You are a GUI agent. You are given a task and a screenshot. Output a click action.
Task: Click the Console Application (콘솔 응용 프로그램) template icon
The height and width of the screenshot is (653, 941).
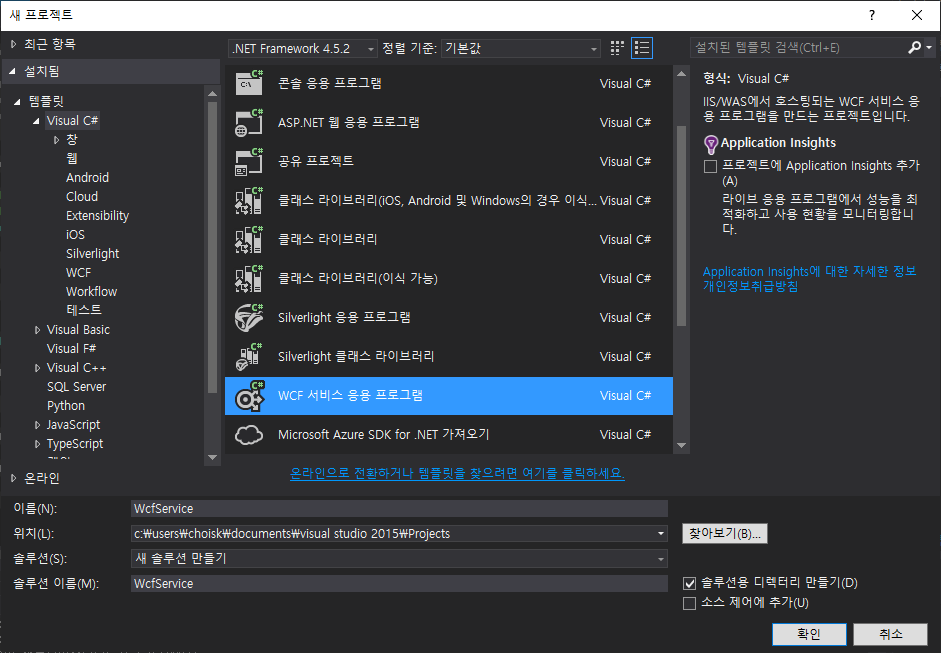click(249, 83)
